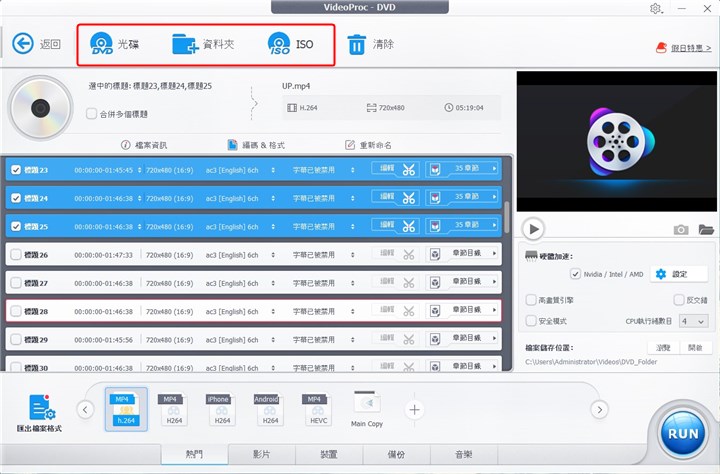720x474 pixels.
Task: Open output folder icon under the preview
Action: point(706,229)
